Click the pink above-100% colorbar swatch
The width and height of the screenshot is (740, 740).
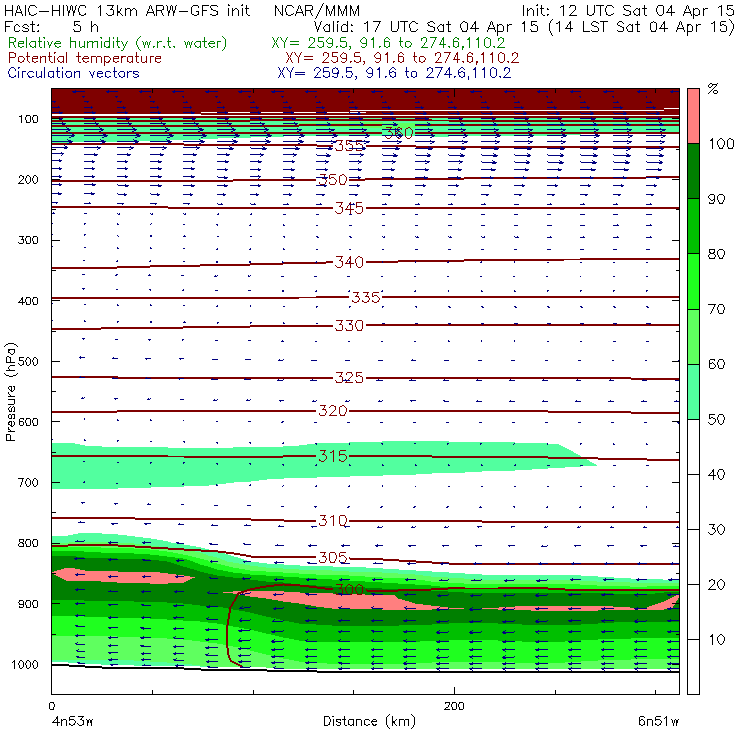693,116
